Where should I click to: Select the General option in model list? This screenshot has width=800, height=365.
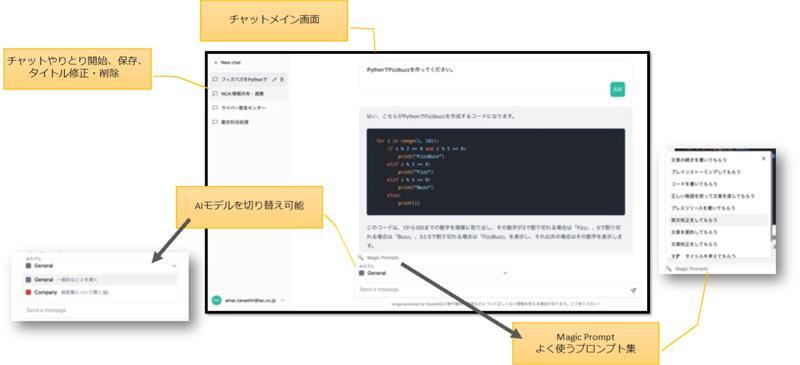pyautogui.click(x=101, y=280)
